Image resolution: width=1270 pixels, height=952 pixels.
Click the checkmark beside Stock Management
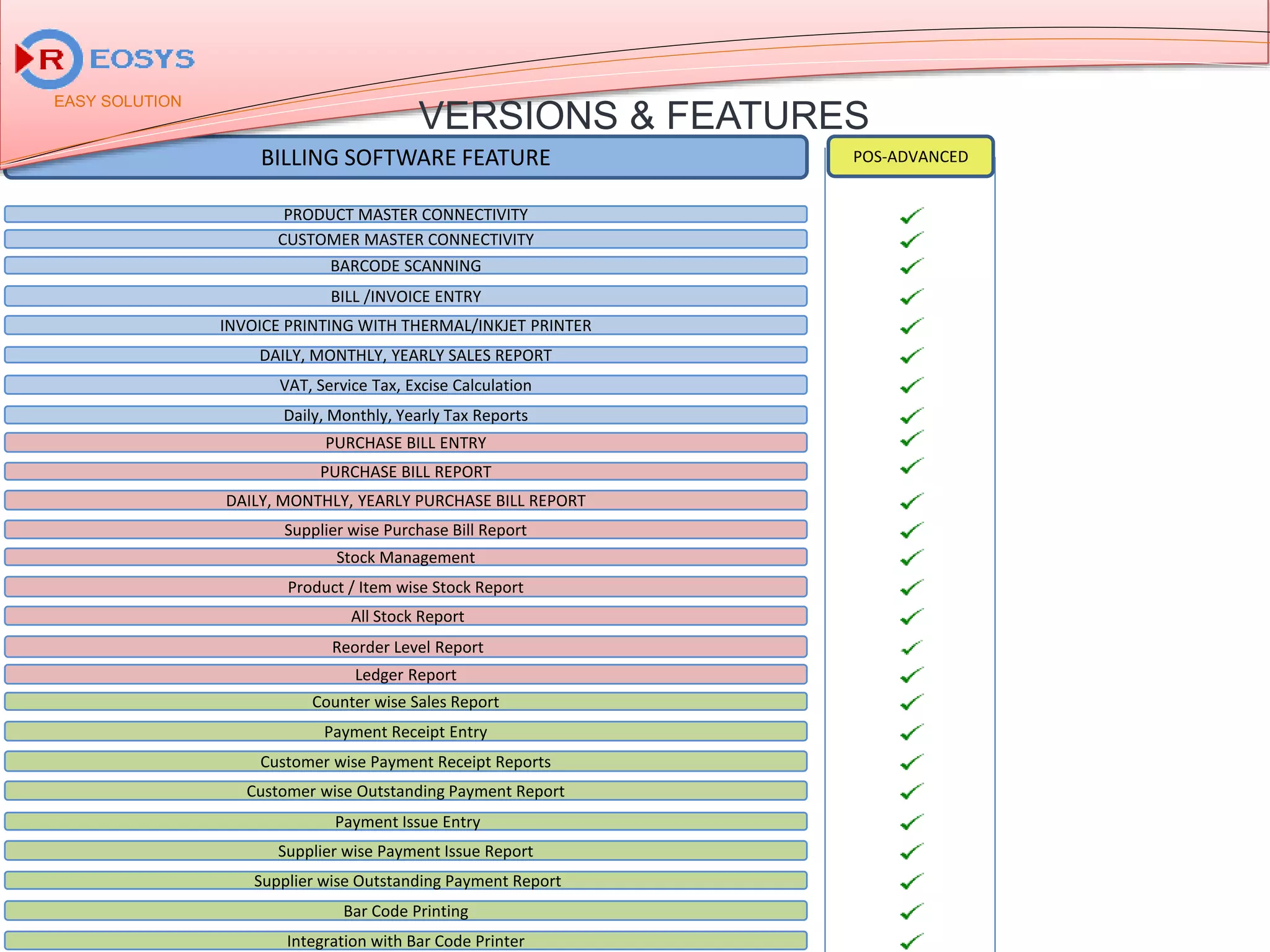pos(911,558)
